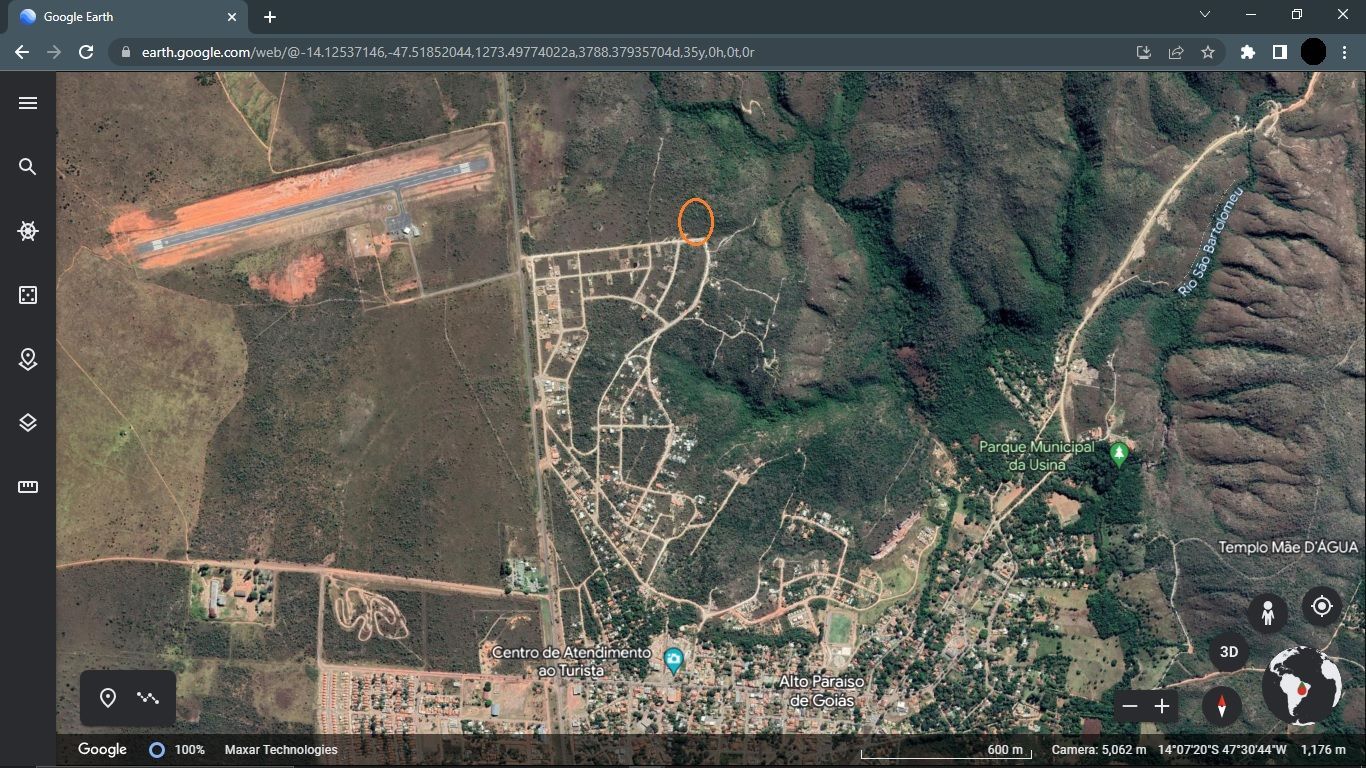Viewport: 1366px width, 768px height.
Task: Open the Google Earth hamburger menu
Action: [x=28, y=103]
